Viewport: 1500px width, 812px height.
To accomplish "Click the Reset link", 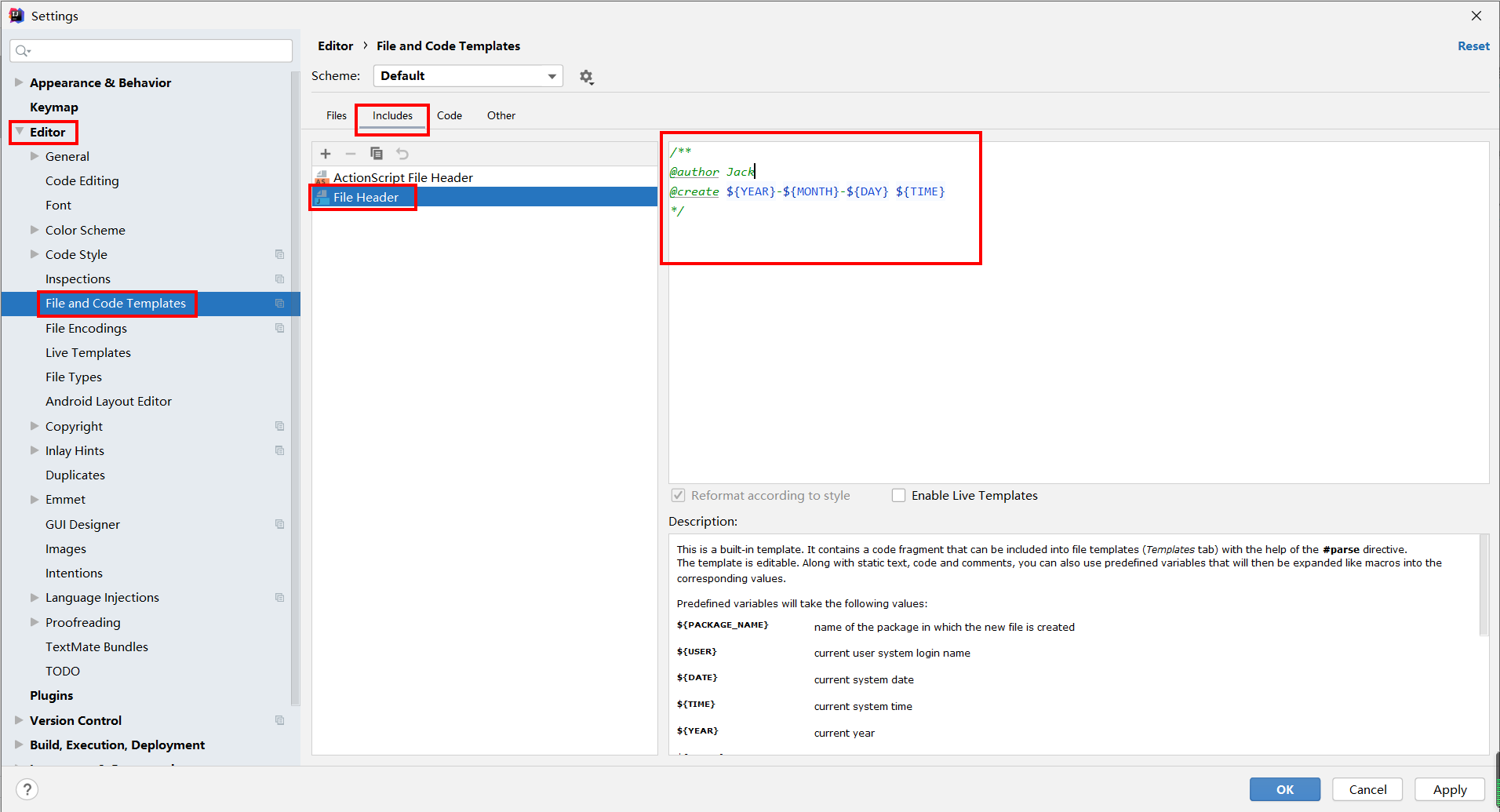I will [1473, 46].
